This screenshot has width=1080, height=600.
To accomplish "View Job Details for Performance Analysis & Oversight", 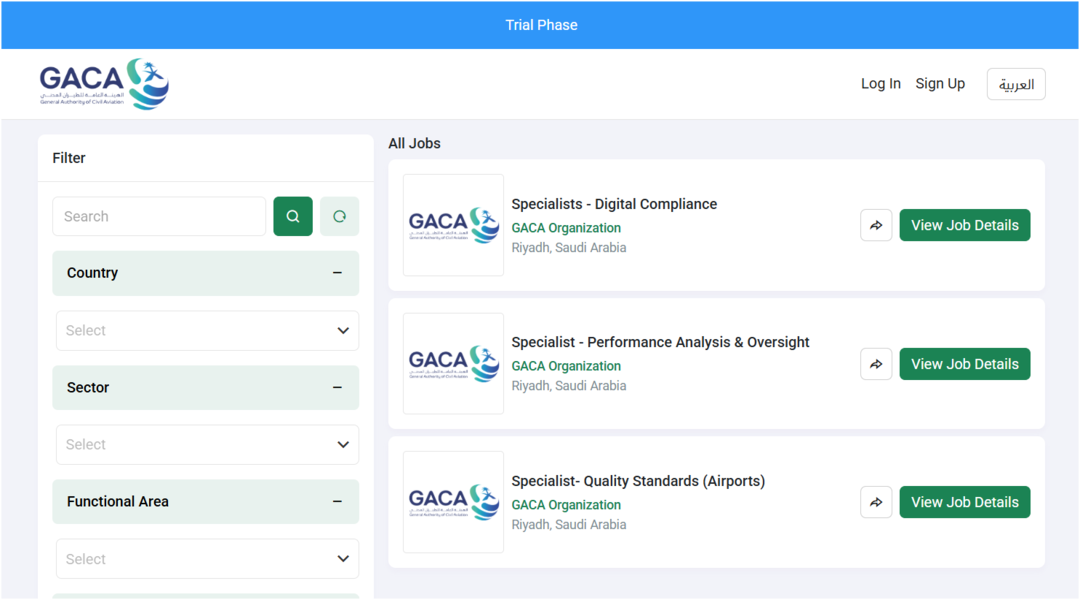I will click(965, 364).
